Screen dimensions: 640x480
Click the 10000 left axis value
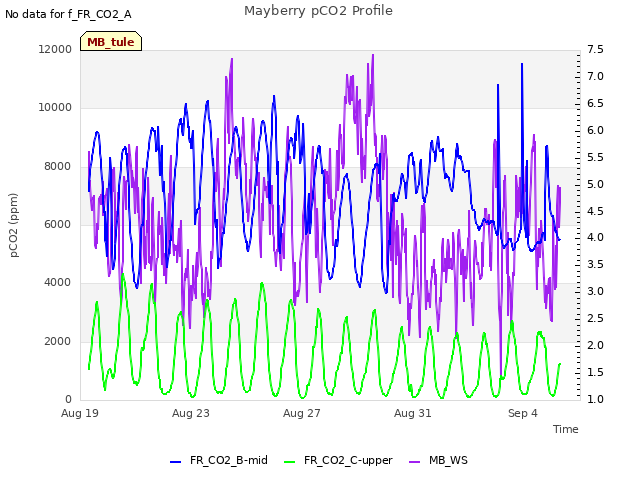point(55,107)
